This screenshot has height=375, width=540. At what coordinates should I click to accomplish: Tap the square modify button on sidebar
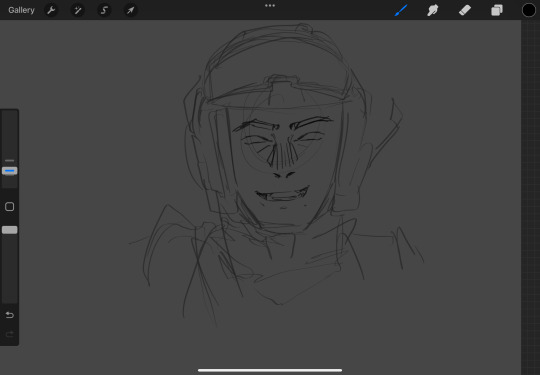[10, 207]
